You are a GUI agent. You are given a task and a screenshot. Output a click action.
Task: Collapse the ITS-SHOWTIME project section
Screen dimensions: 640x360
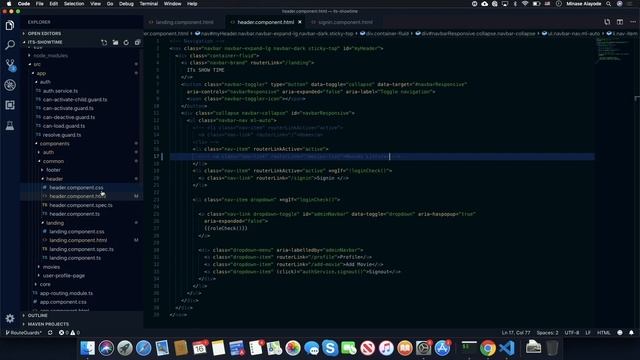pos(45,42)
